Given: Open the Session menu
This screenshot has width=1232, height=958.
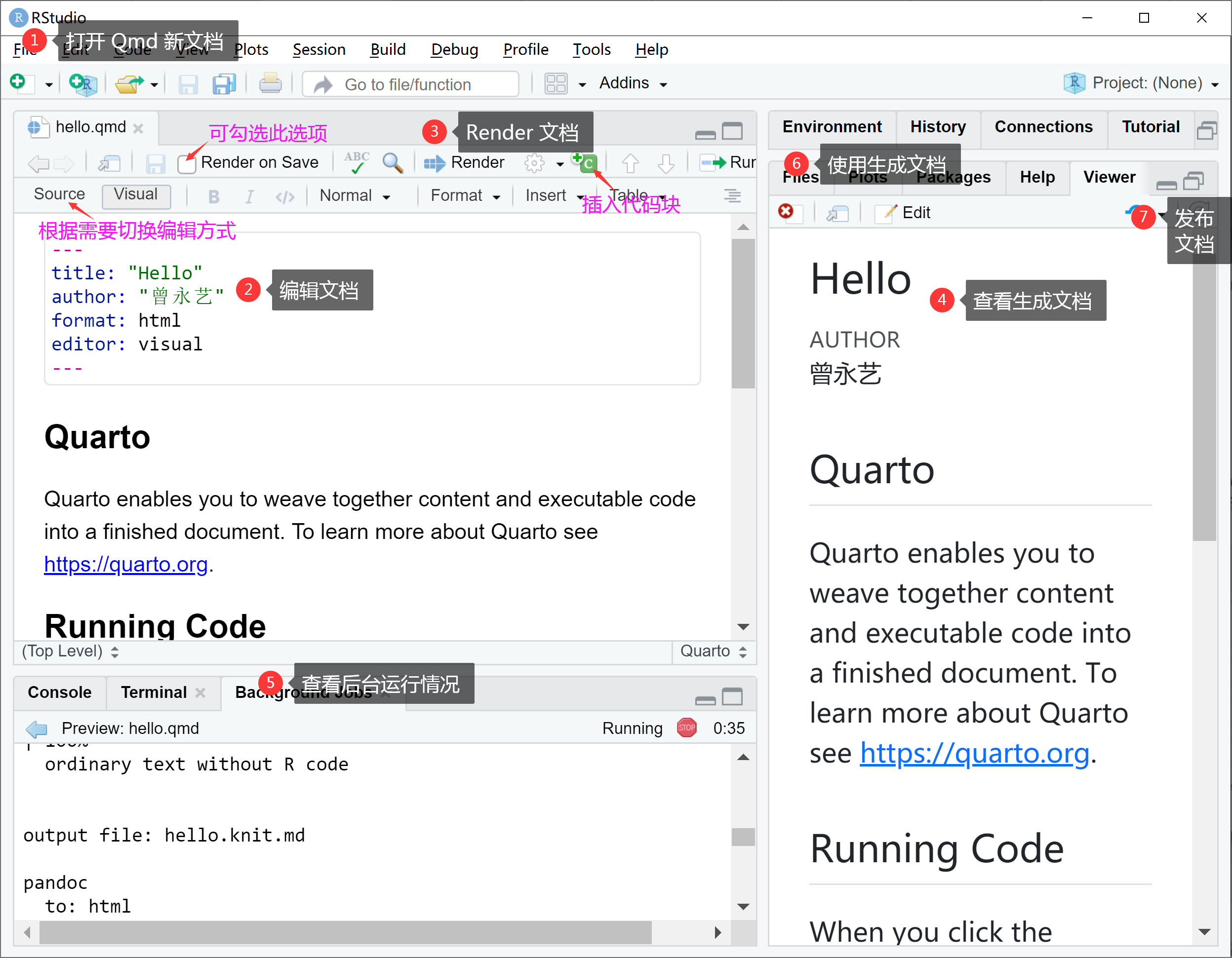Looking at the screenshot, I should (318, 50).
